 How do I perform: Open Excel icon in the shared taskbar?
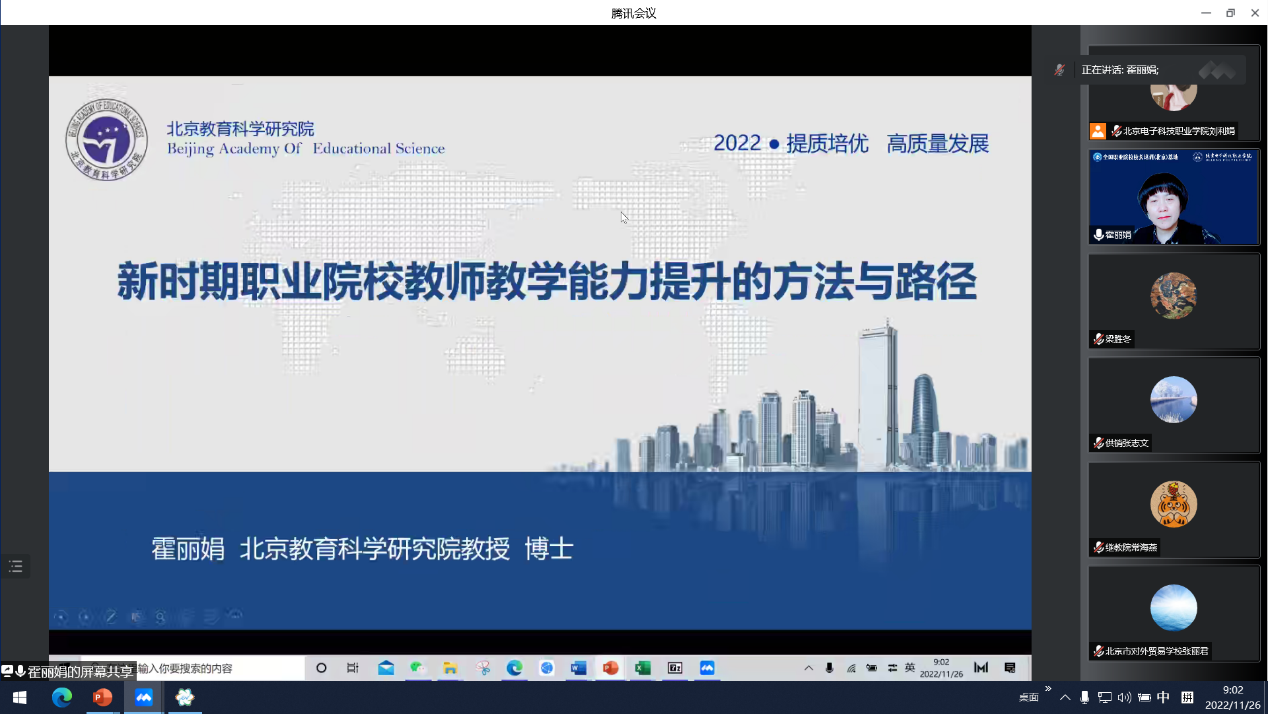(x=642, y=668)
